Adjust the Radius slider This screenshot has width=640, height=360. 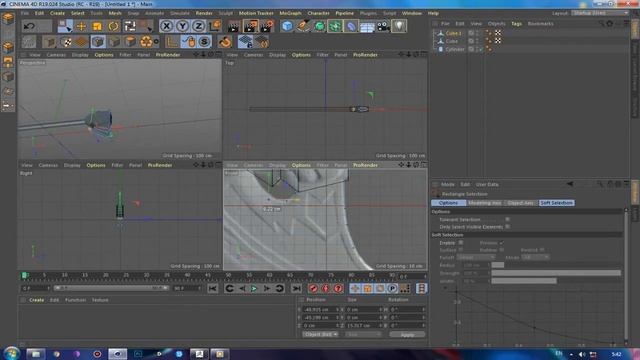point(556,265)
